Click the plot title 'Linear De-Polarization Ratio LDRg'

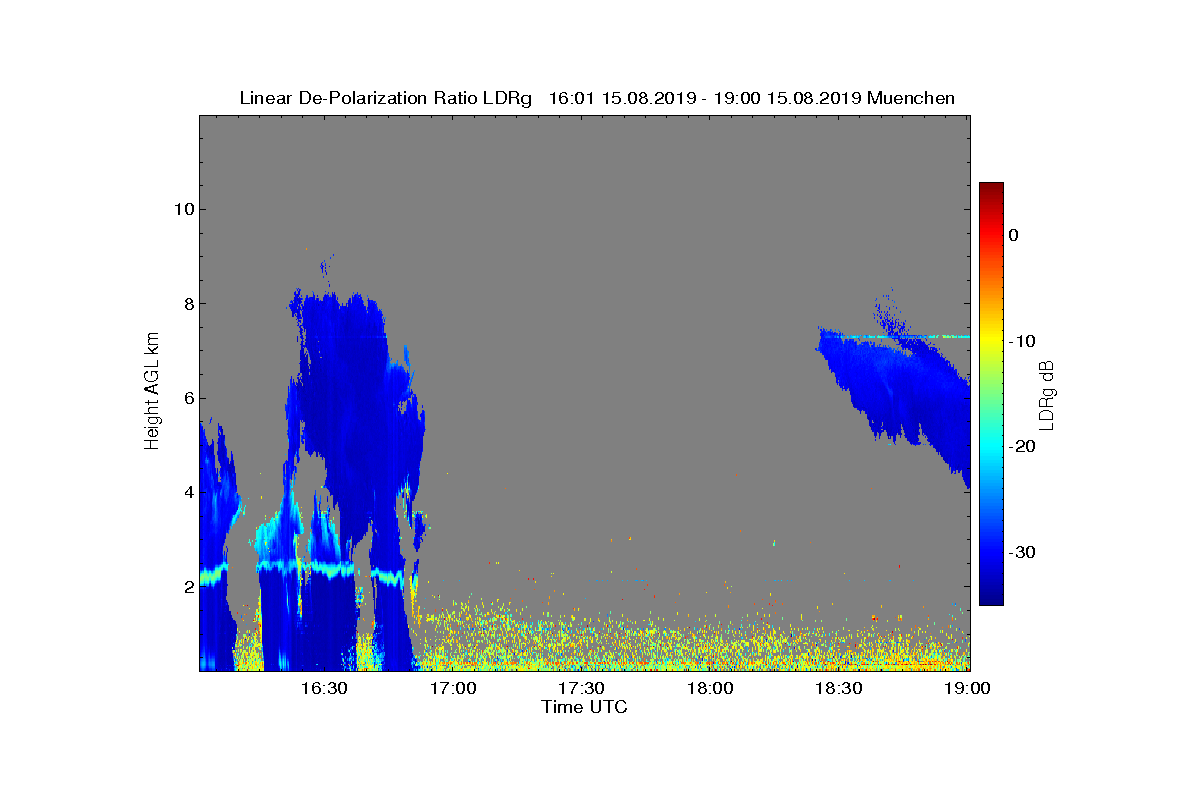coord(386,98)
